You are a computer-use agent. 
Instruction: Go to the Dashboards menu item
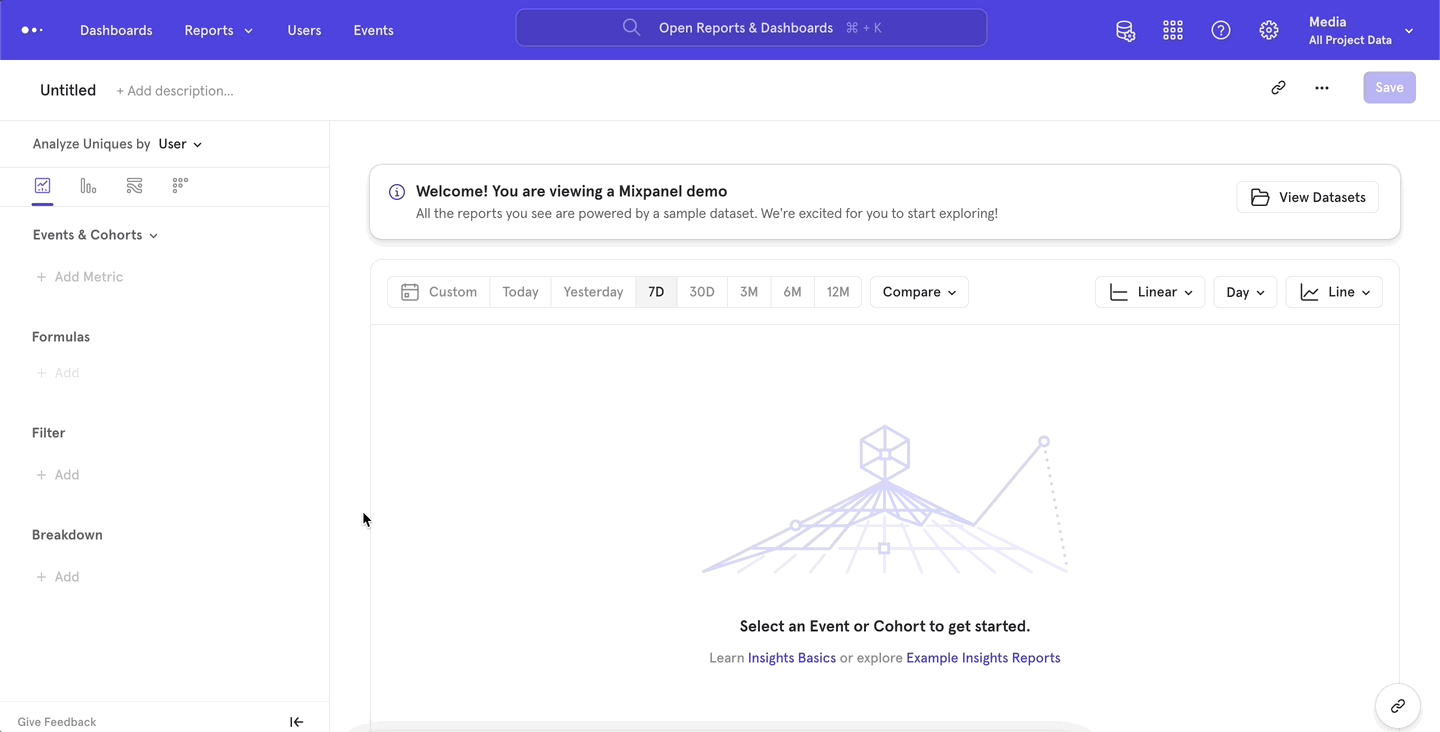[116, 30]
